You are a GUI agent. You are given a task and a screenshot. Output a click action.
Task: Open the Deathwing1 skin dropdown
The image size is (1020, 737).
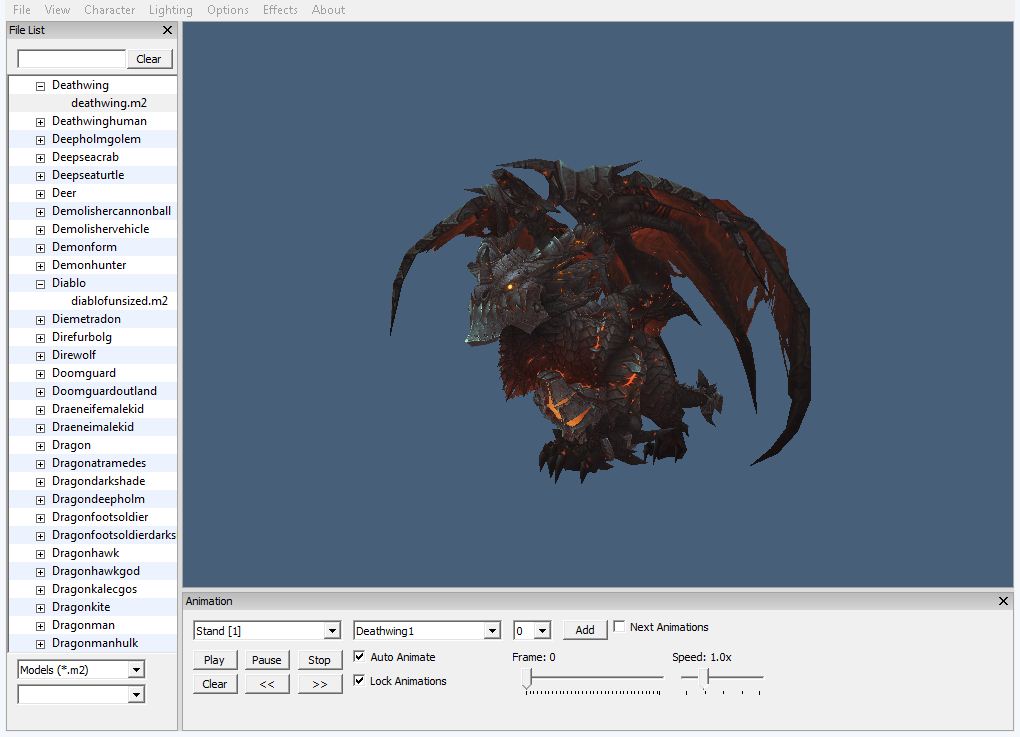491,631
